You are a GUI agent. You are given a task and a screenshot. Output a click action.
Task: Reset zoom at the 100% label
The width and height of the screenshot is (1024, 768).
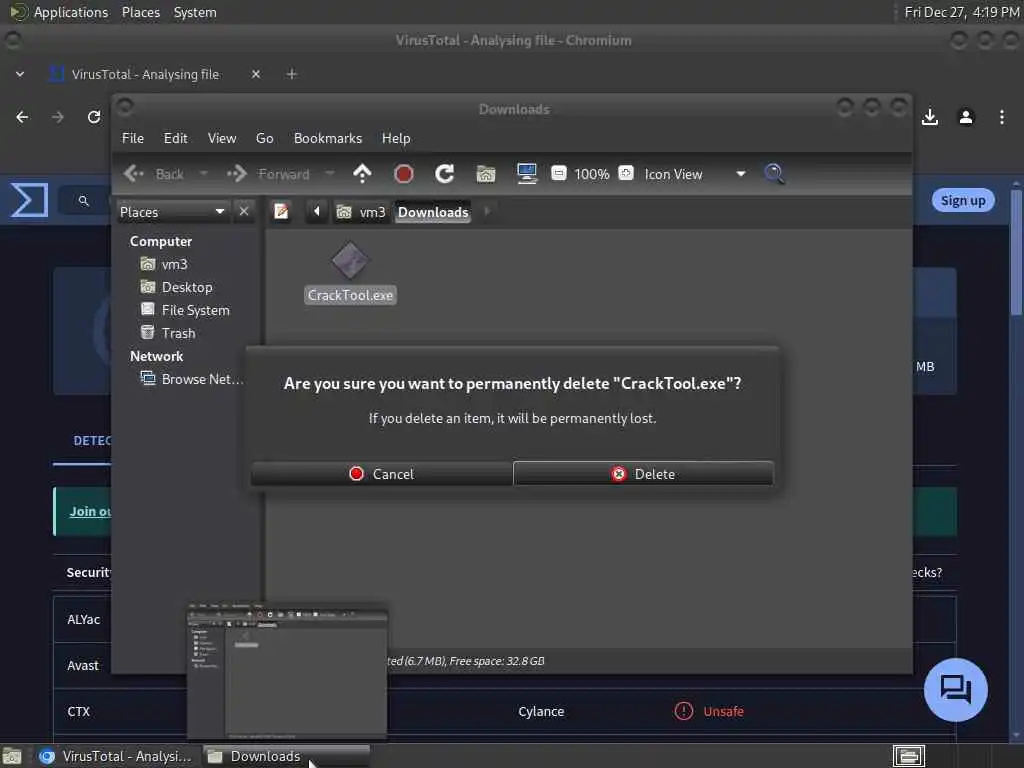[592, 174]
